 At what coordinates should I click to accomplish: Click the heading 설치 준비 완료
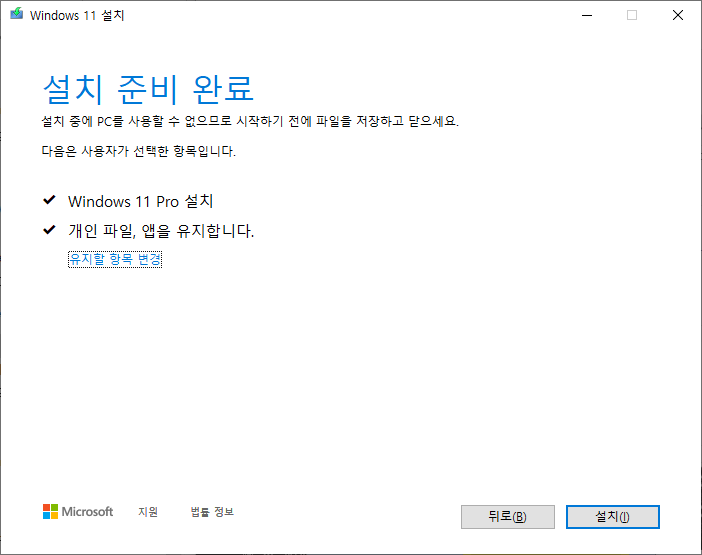click(x=148, y=89)
